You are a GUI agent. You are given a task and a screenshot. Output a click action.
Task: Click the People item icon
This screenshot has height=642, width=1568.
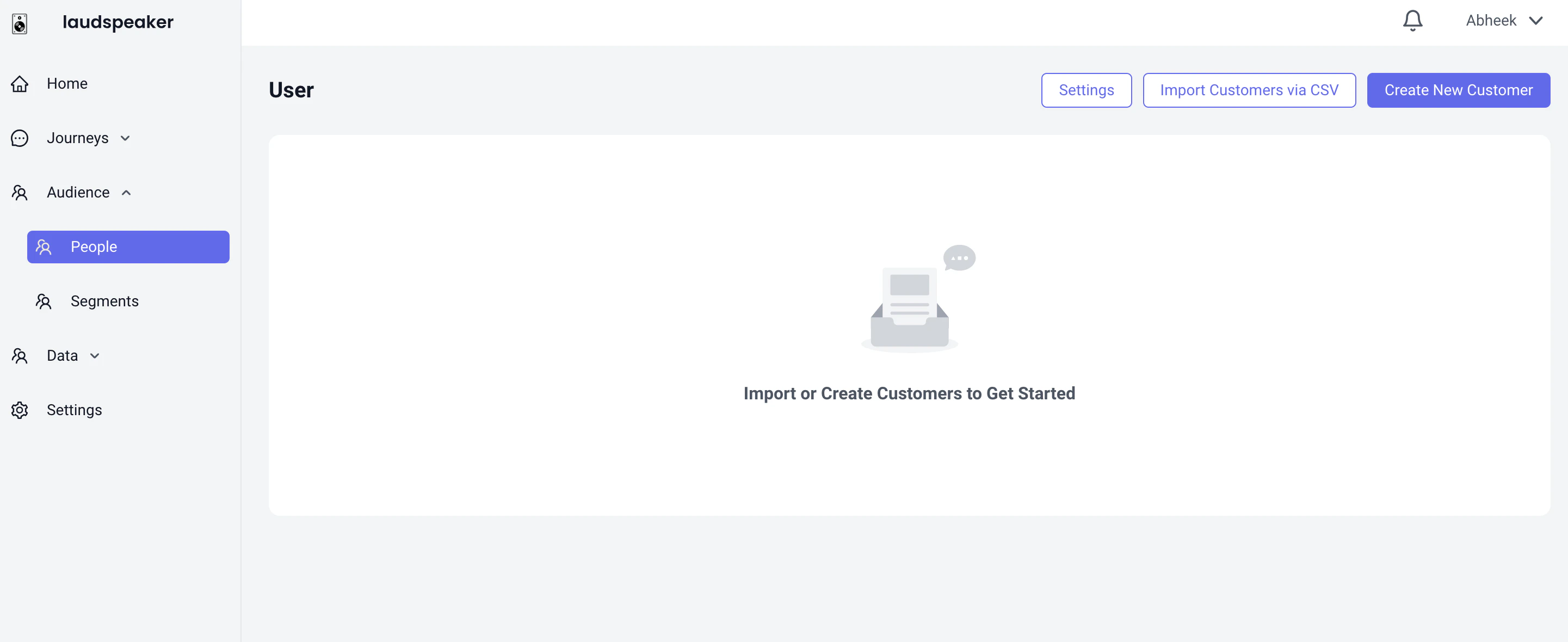point(43,247)
